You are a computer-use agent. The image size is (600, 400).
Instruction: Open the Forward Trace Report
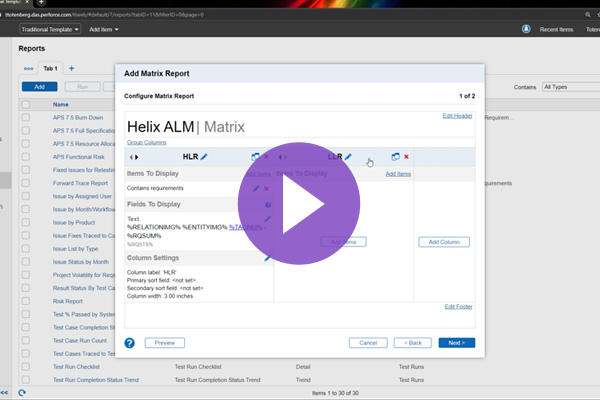(80, 183)
